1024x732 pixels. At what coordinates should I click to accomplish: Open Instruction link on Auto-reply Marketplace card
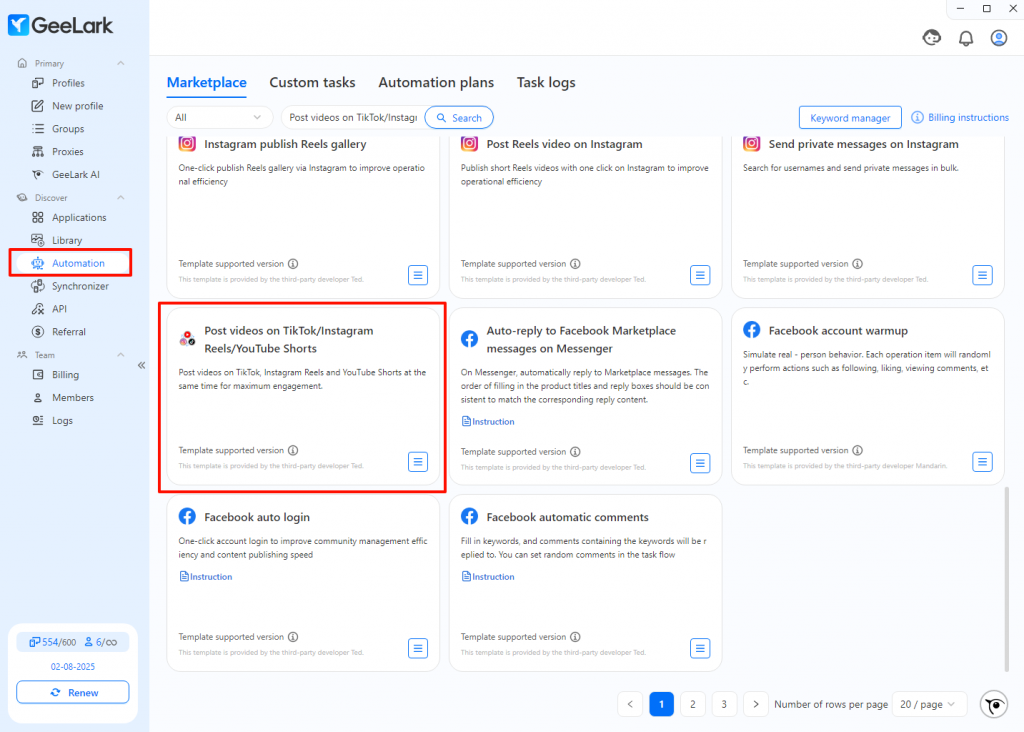pos(488,422)
